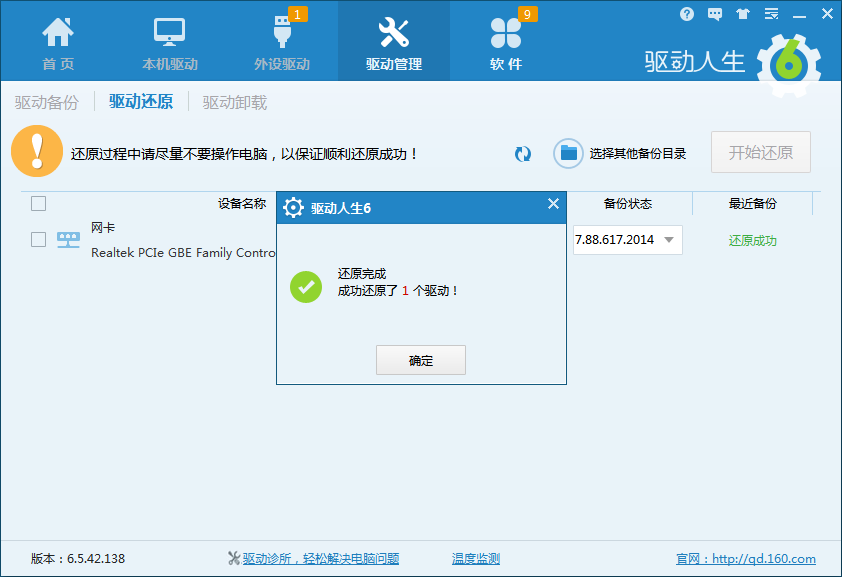Check the 网卡 Realtek driver checkbox
This screenshot has width=842, height=577.
click(x=39, y=240)
